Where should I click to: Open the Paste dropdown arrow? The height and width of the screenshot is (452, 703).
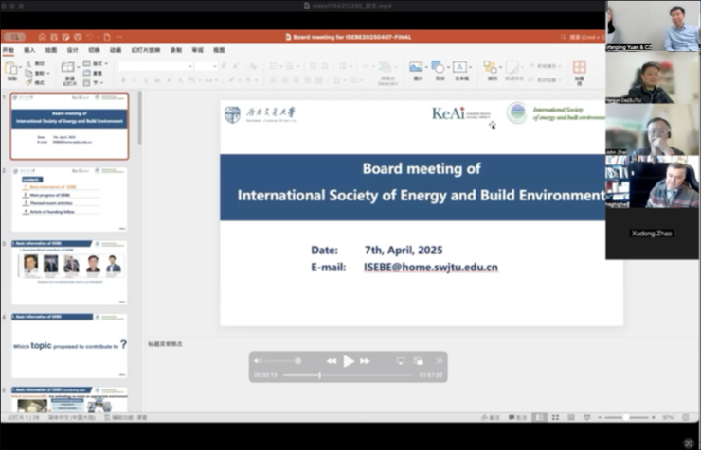pyautogui.click(x=21, y=68)
